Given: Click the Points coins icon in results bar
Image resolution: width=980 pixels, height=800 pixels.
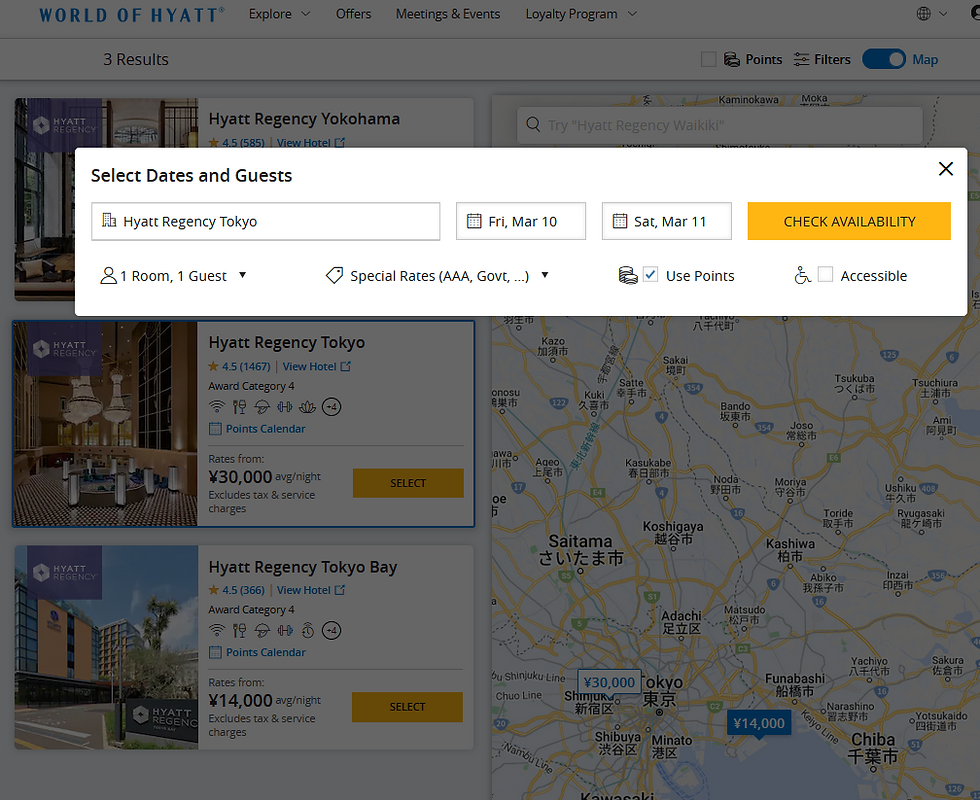Looking at the screenshot, I should 731,59.
